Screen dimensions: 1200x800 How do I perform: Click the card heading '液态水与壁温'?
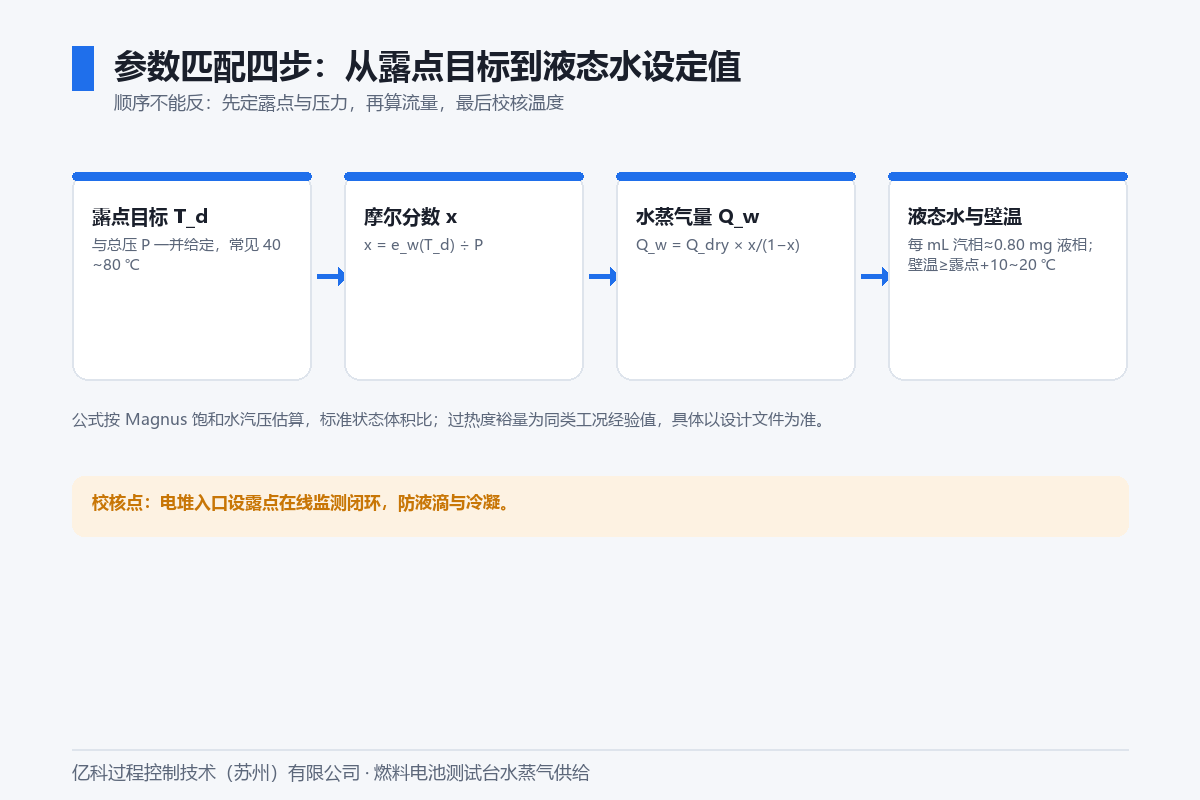pos(964,217)
